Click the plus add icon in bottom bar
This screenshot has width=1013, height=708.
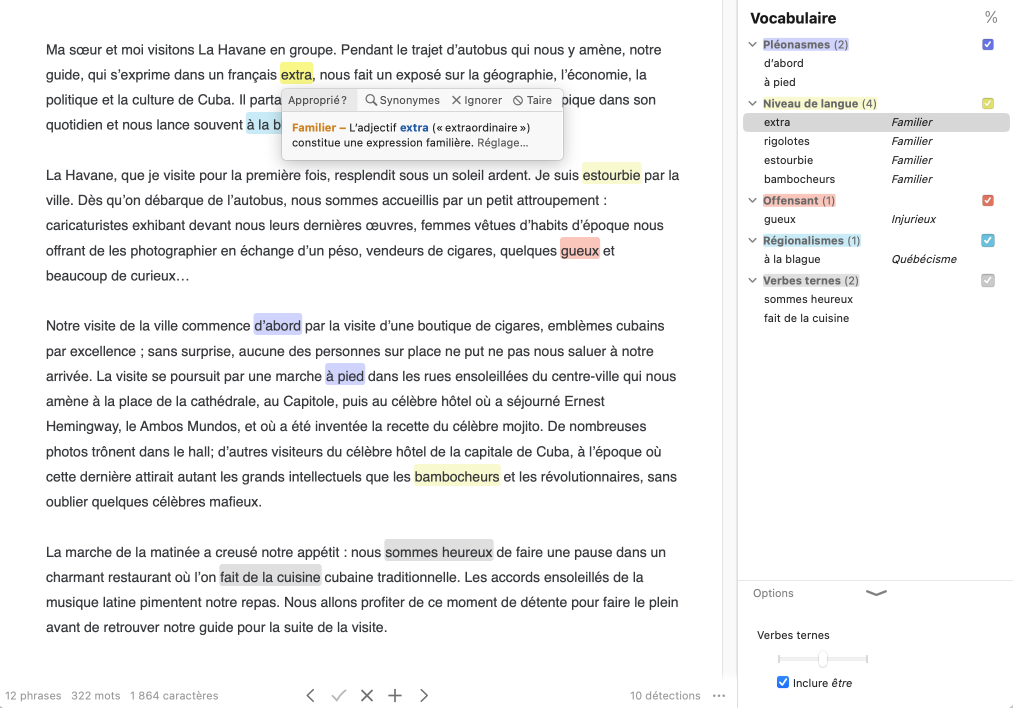(395, 695)
